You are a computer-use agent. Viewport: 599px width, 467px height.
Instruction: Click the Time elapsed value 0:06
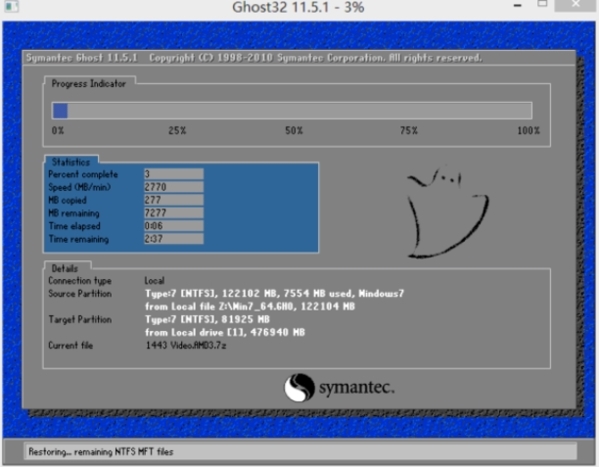pyautogui.click(x=174, y=226)
